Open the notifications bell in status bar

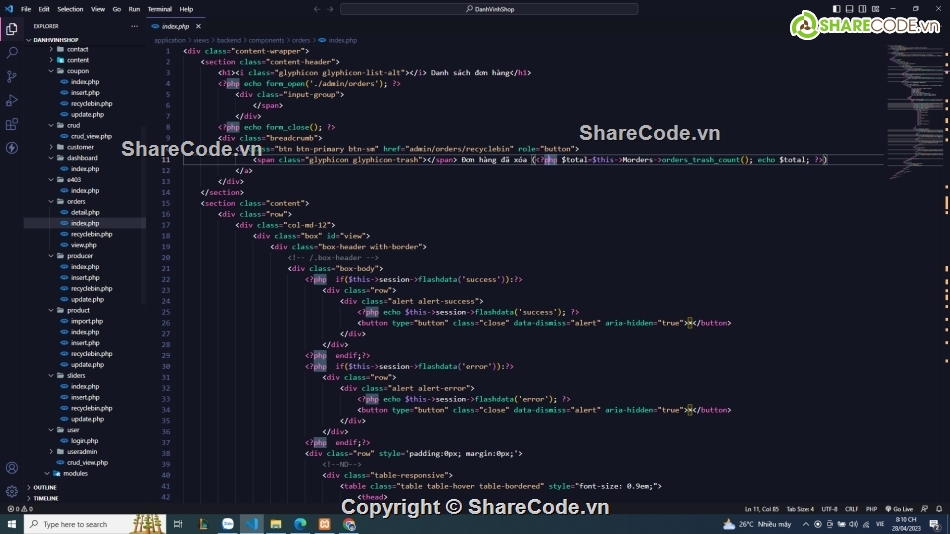point(939,509)
